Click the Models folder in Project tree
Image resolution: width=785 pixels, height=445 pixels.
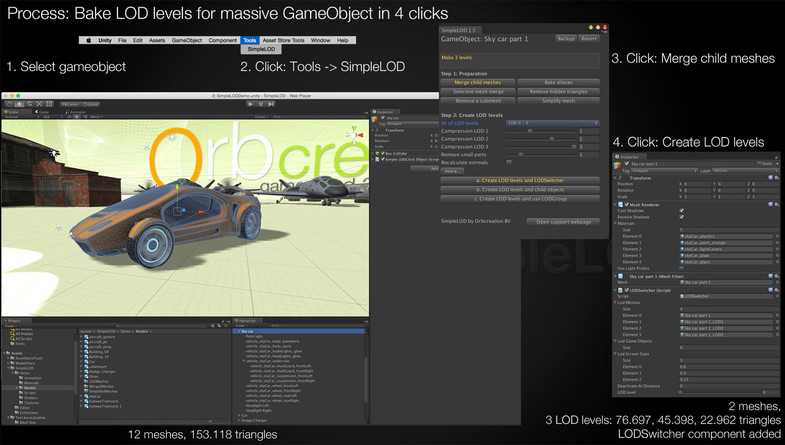coord(28,388)
